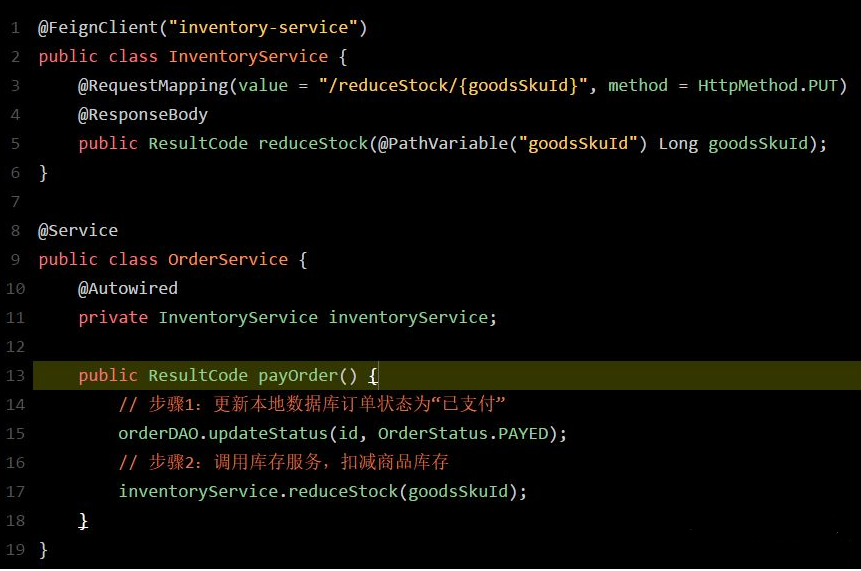Click the reduceStock method declaration on line 5
861x571 pixels.
[x=313, y=144]
